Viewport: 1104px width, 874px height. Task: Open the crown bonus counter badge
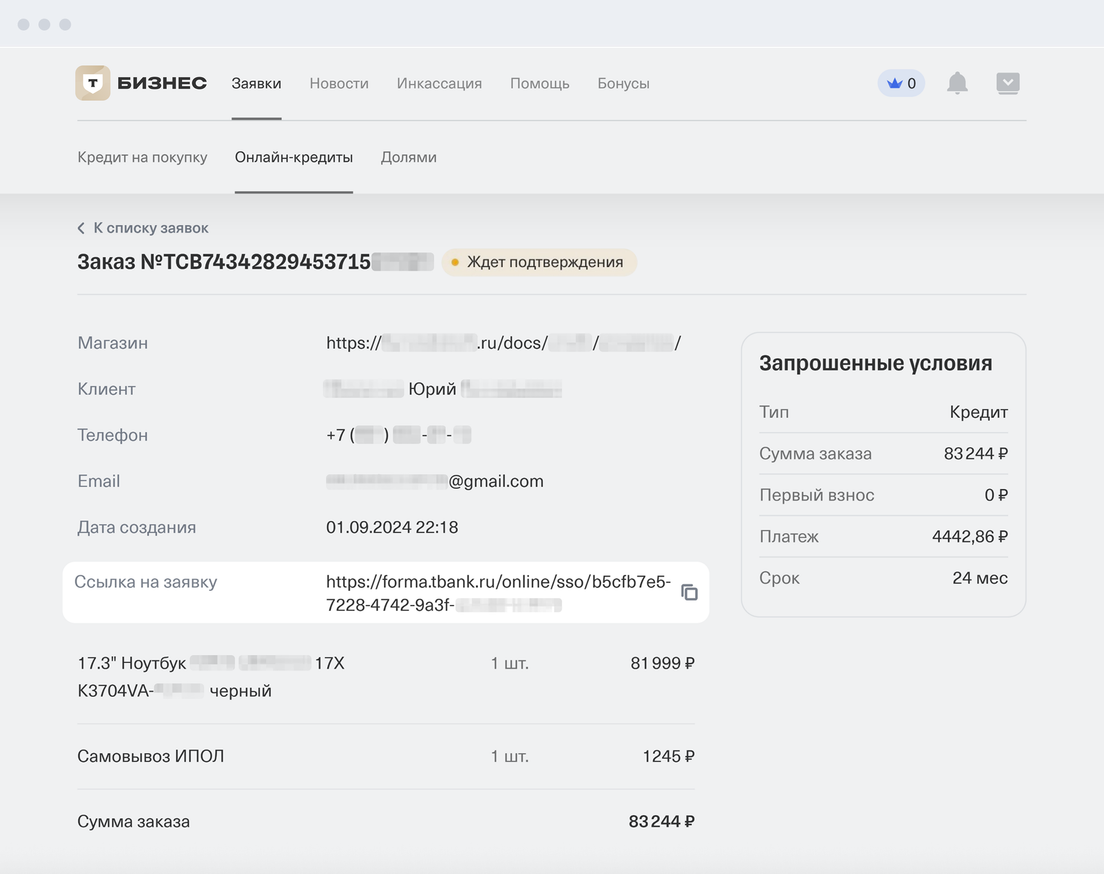[x=901, y=83]
